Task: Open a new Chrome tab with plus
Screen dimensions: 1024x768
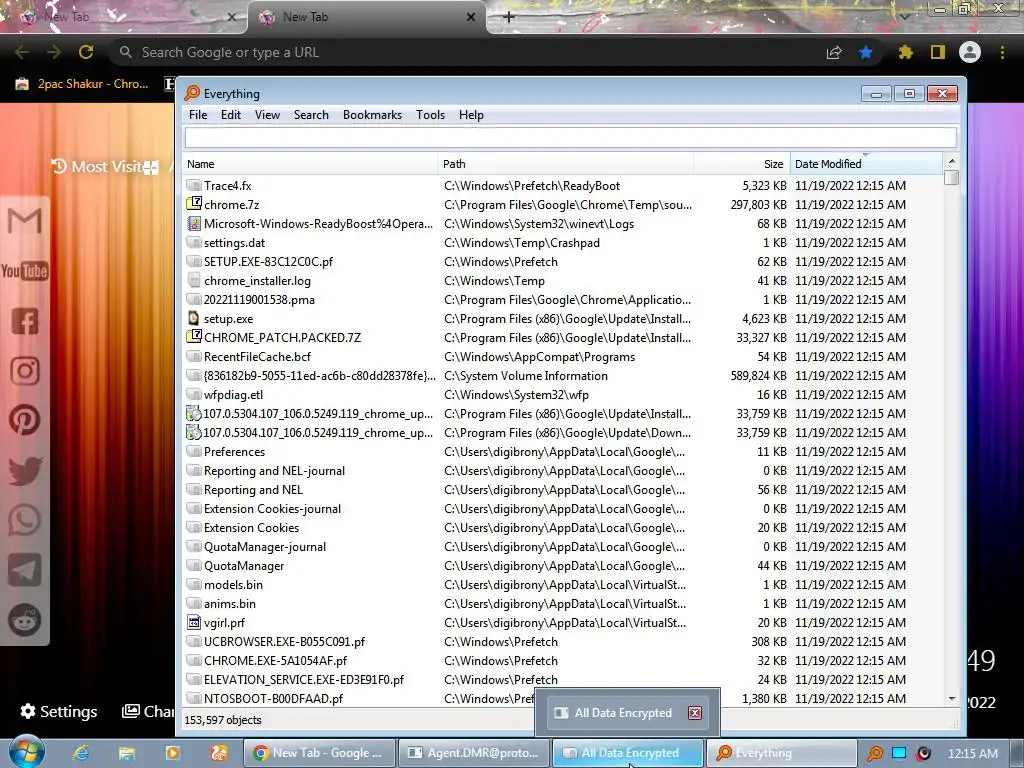Action: (x=509, y=17)
